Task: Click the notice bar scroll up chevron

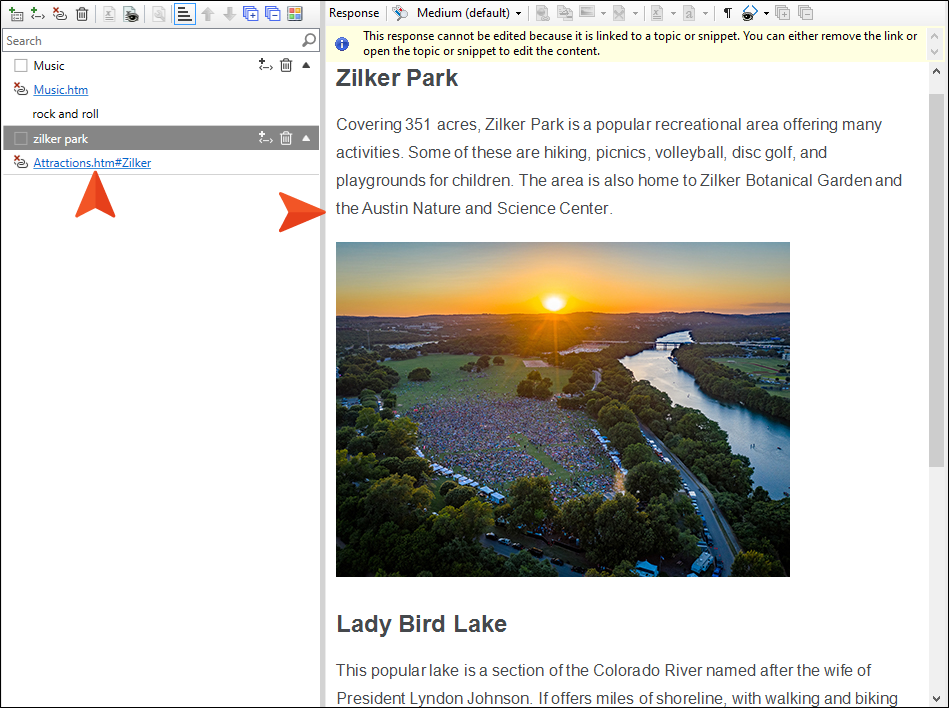Action: pyautogui.click(x=934, y=36)
